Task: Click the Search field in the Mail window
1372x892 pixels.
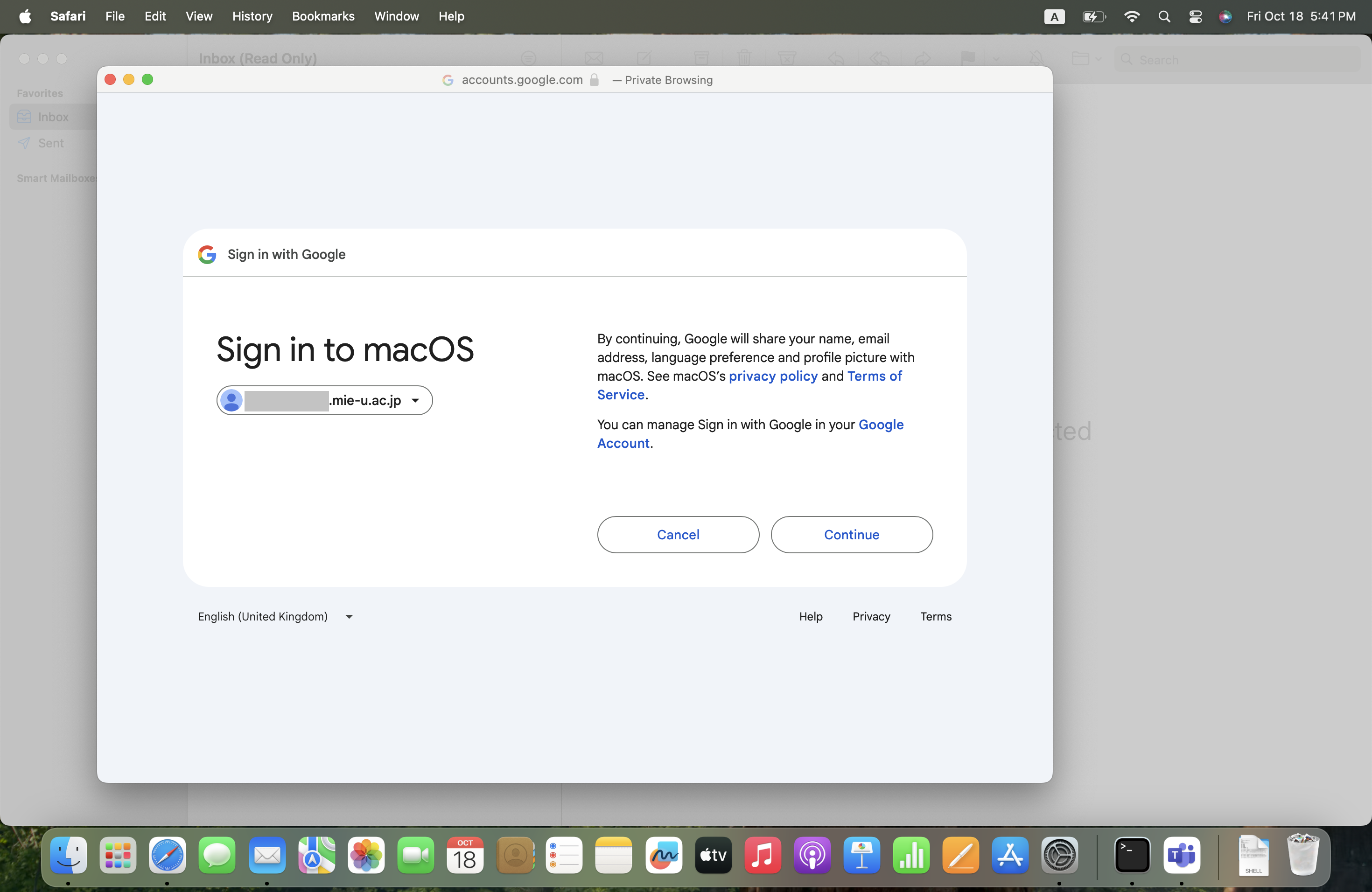Action: (1237, 59)
